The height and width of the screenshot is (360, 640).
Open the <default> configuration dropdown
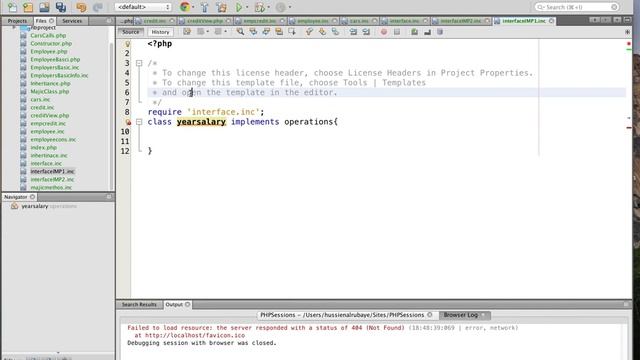143,7
